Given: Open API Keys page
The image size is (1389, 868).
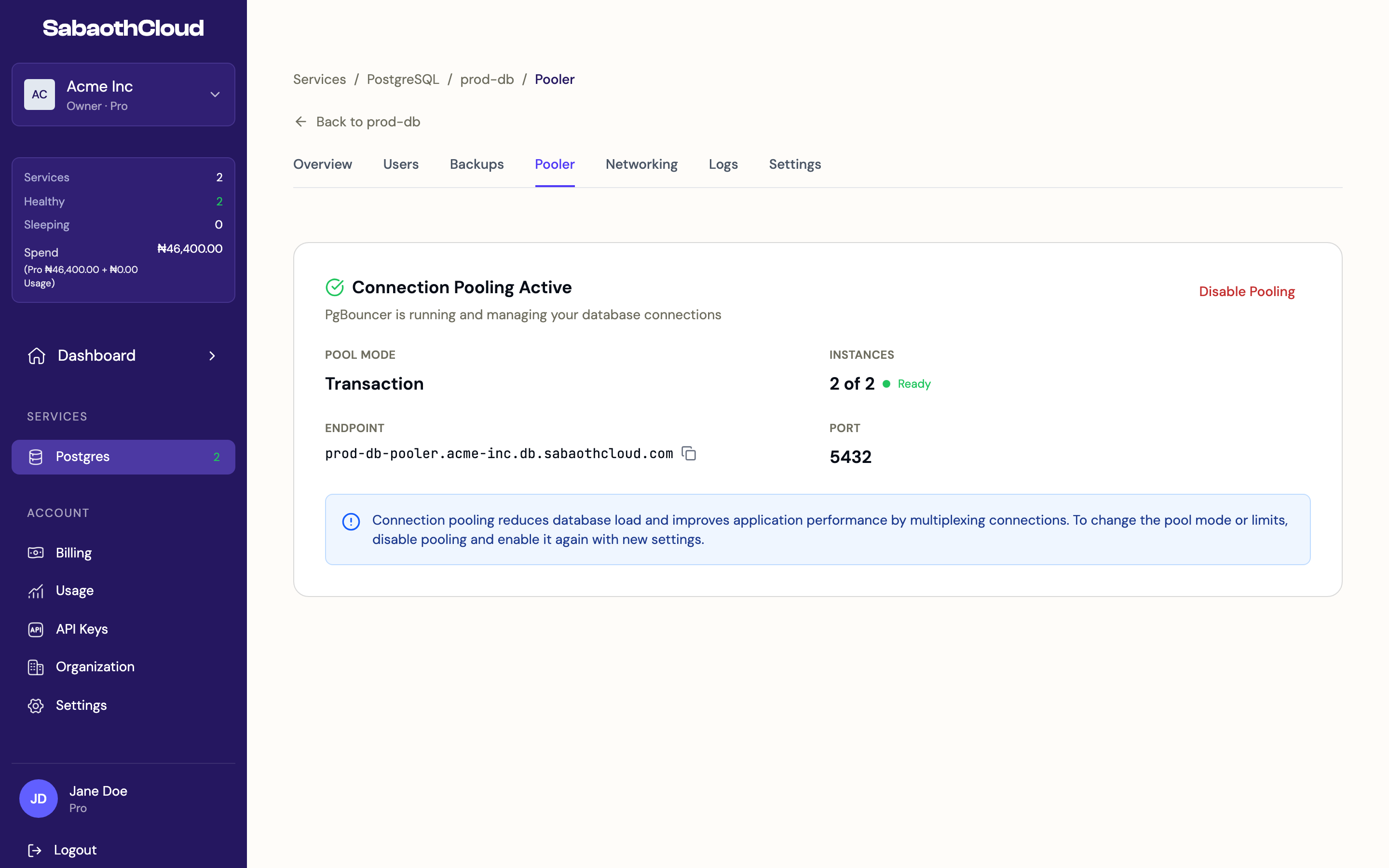Looking at the screenshot, I should [82, 629].
